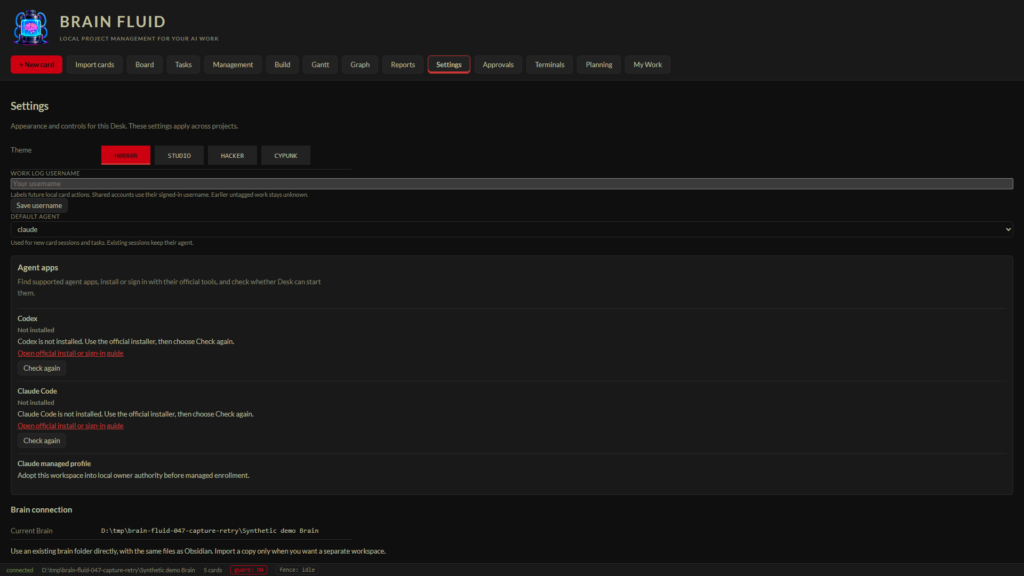Select the Settings tab
The height and width of the screenshot is (576, 1024).
449,65
